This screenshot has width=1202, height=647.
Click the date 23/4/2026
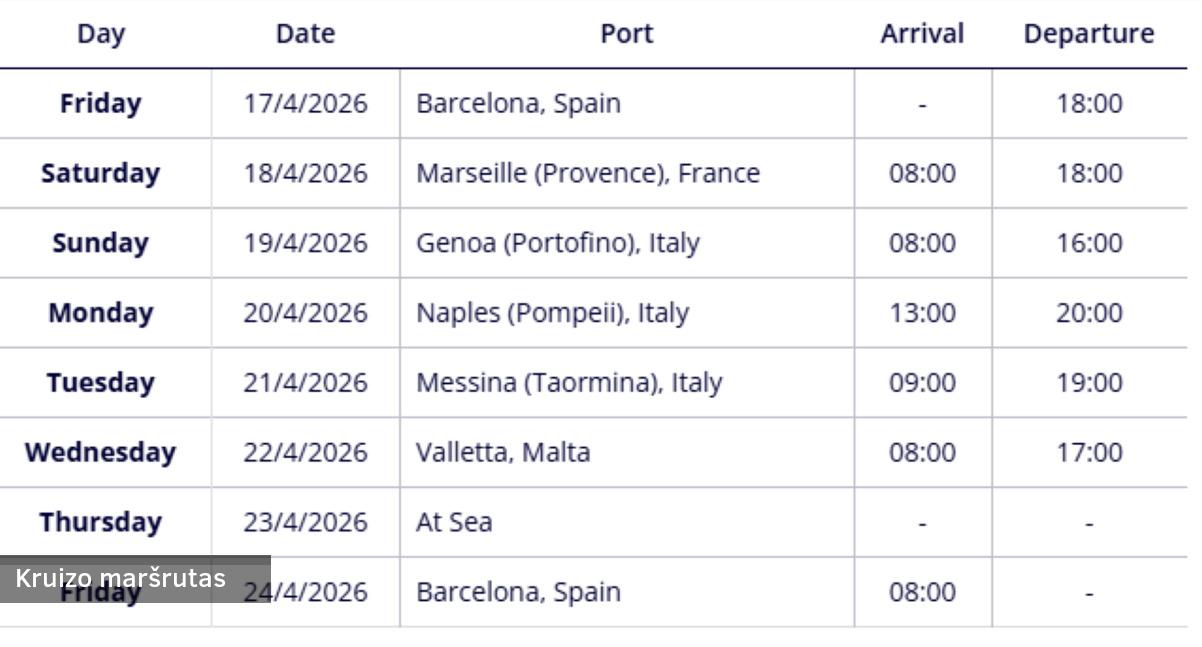pyautogui.click(x=305, y=522)
